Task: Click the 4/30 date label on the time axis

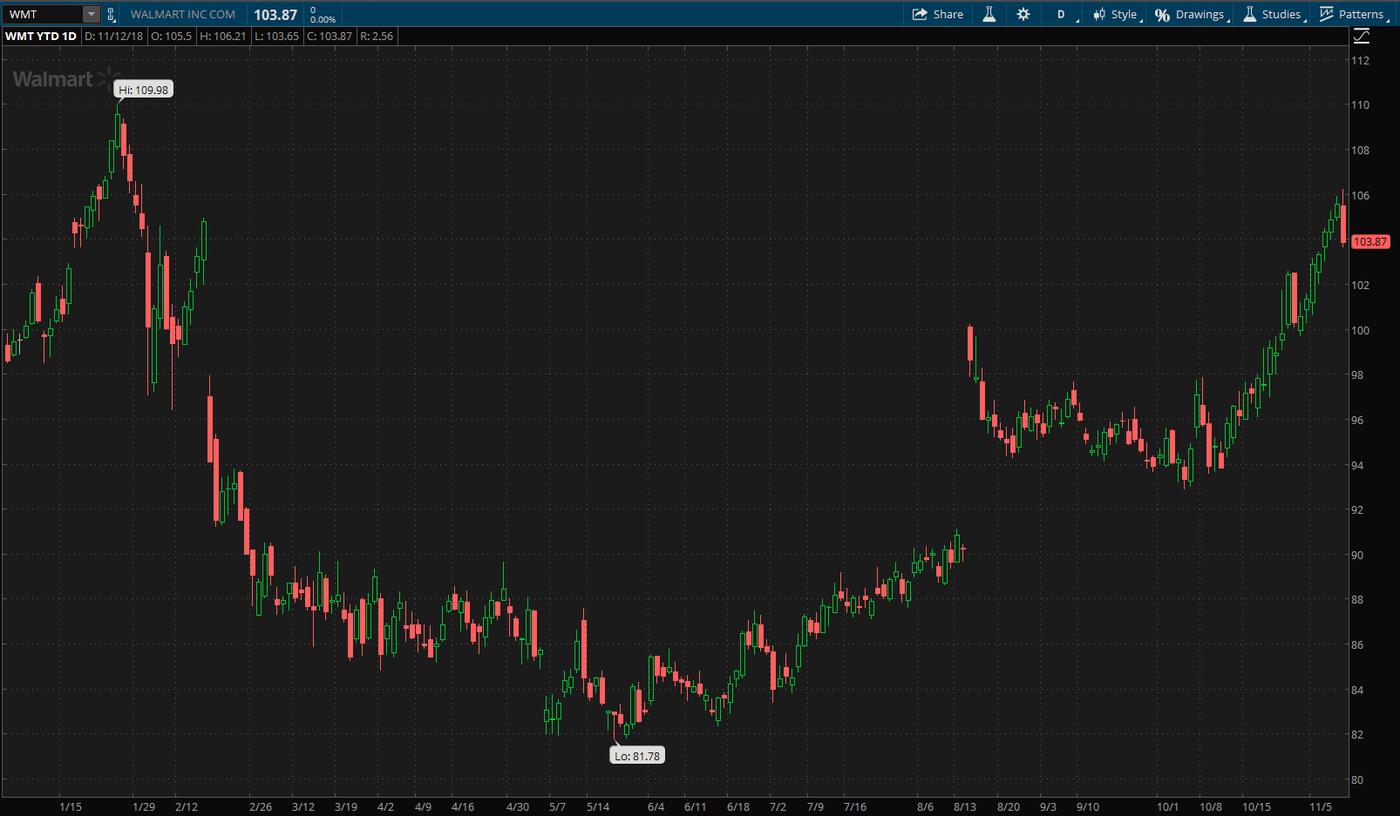Action: click(x=517, y=806)
